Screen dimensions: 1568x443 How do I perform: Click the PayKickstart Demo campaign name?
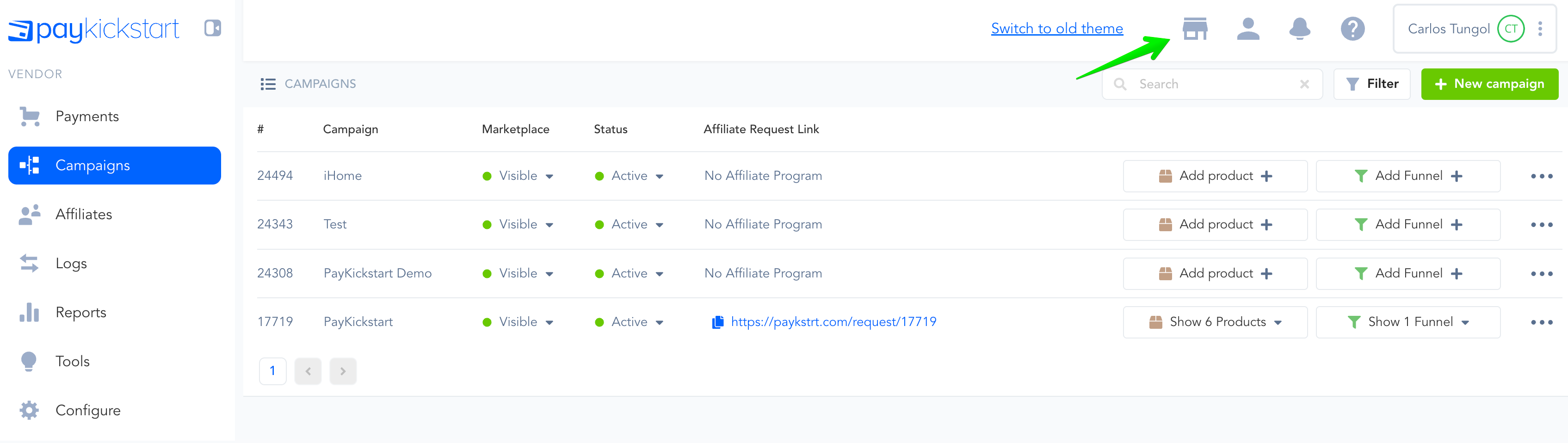(x=377, y=273)
